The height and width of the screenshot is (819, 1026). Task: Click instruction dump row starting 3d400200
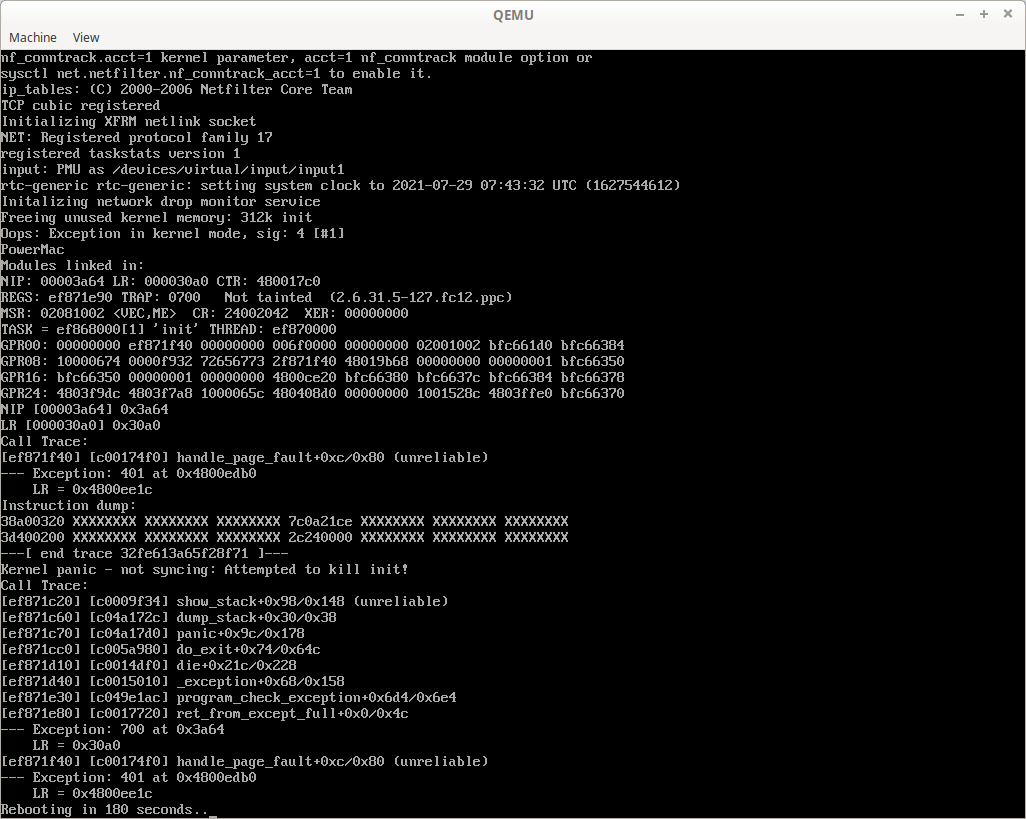pos(285,538)
